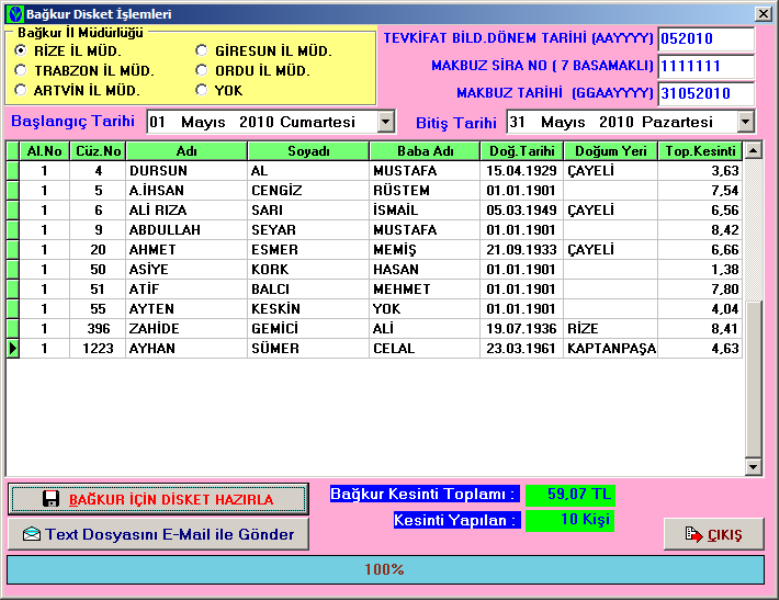Image resolution: width=779 pixels, height=600 pixels.
Task: Click father name cell RÜSTEM
Action: coord(425,190)
